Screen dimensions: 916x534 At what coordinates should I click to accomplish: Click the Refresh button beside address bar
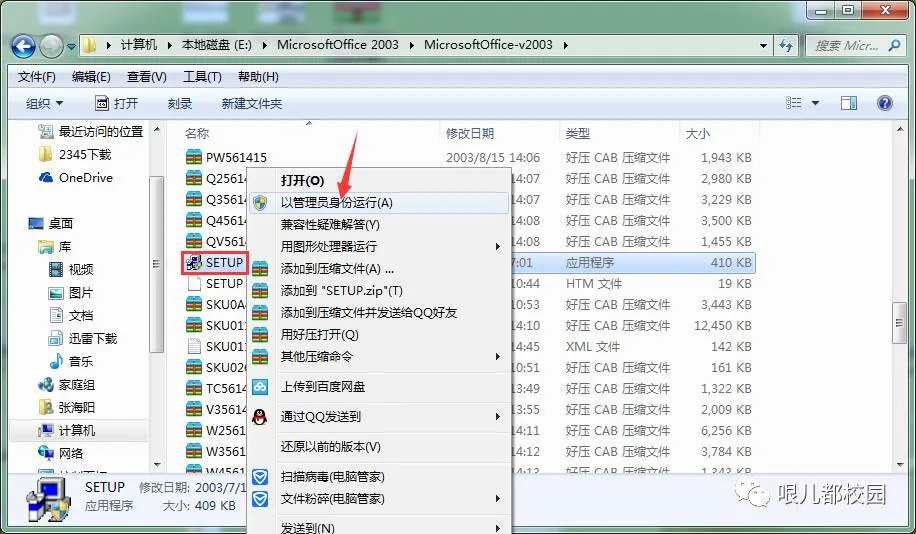coord(786,46)
